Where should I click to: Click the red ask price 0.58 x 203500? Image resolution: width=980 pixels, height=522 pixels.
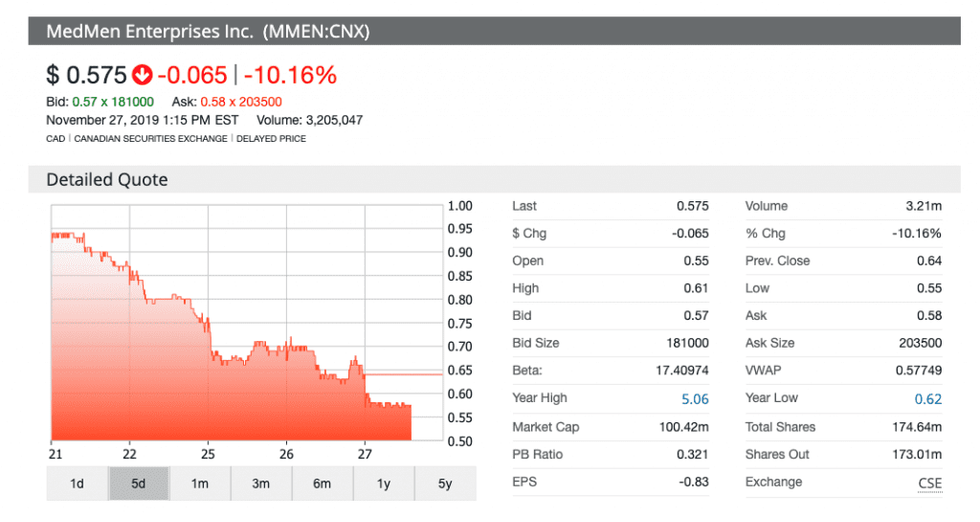(x=241, y=102)
